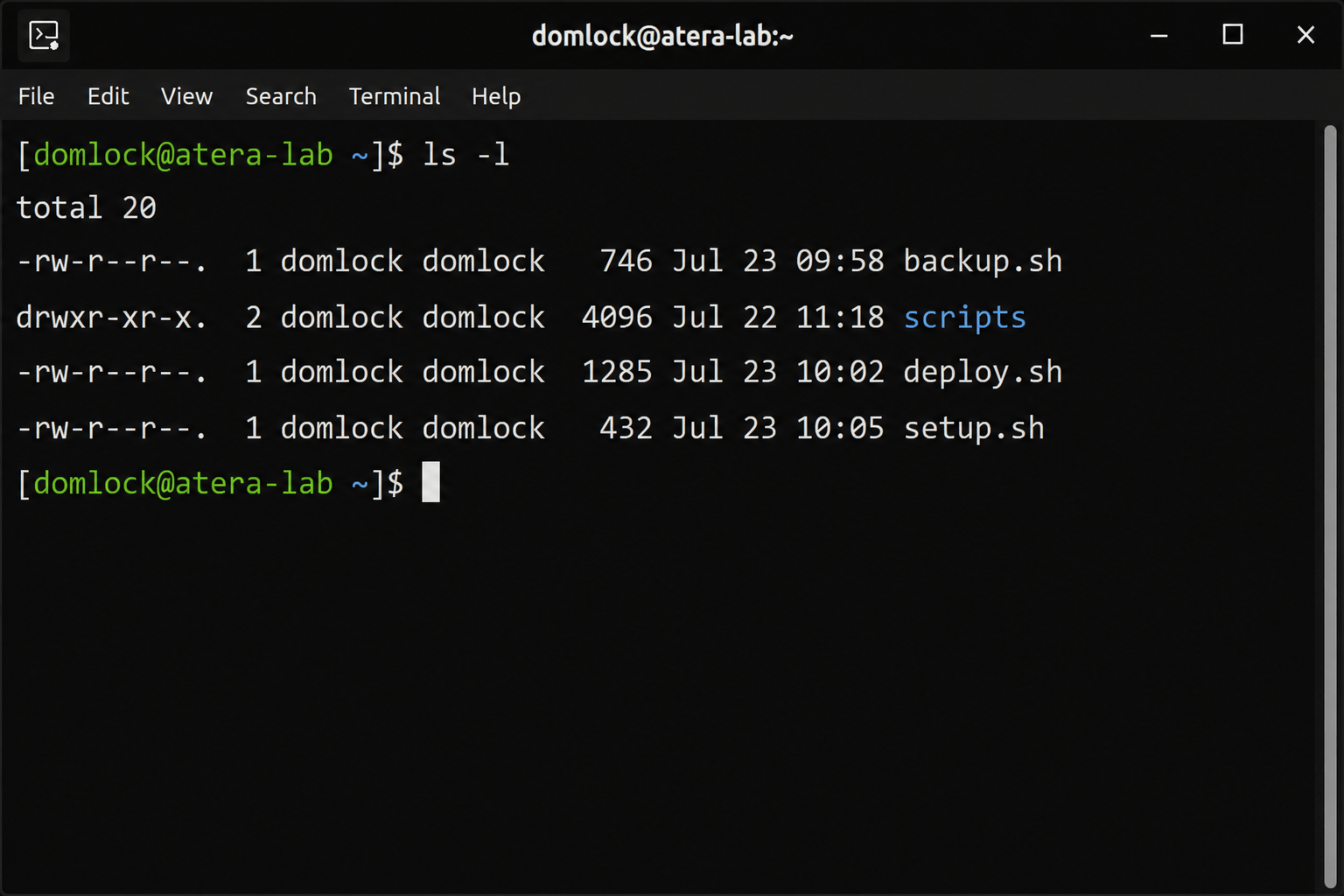Click the 'ls -l' command text

coord(465,155)
